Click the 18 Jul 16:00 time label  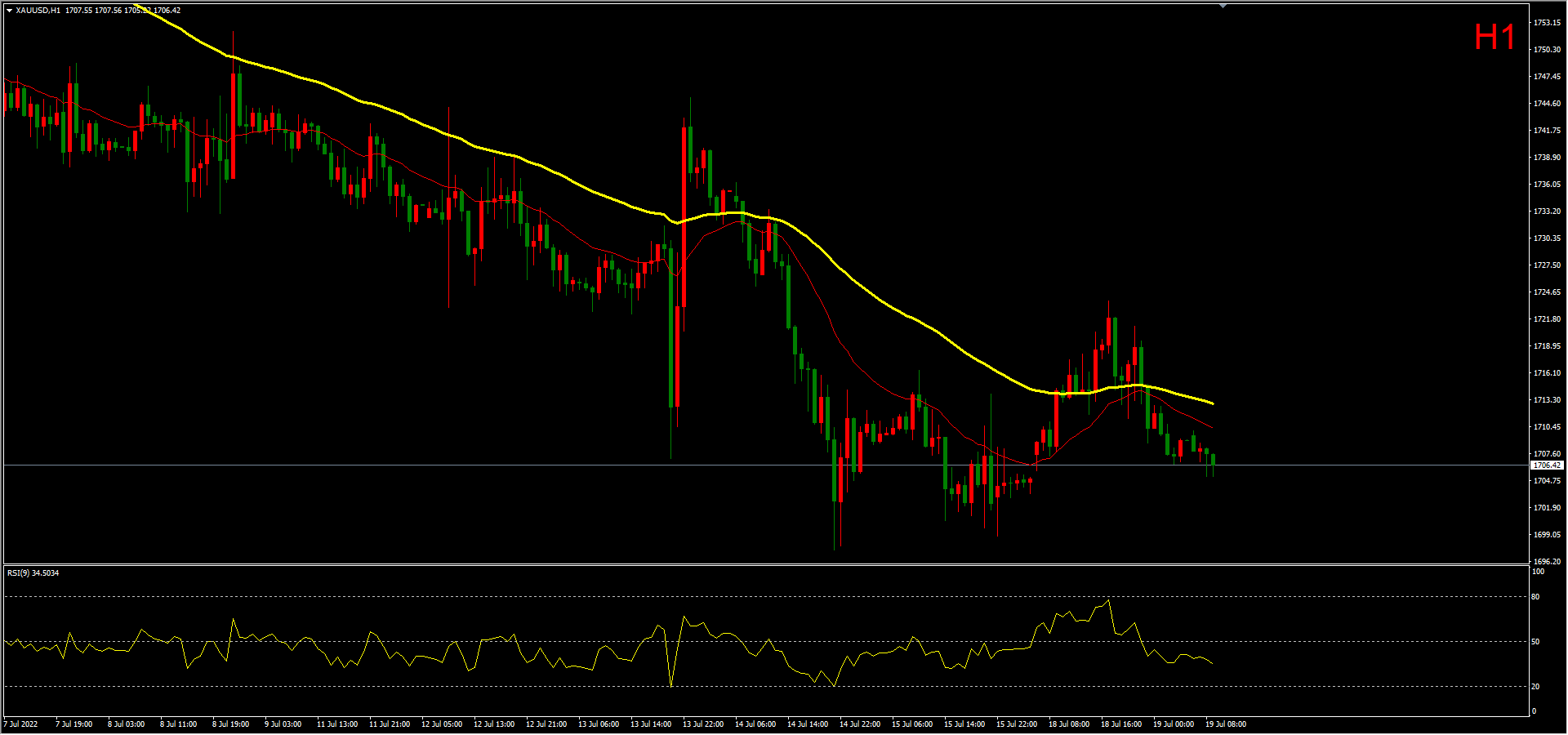coord(1120,724)
